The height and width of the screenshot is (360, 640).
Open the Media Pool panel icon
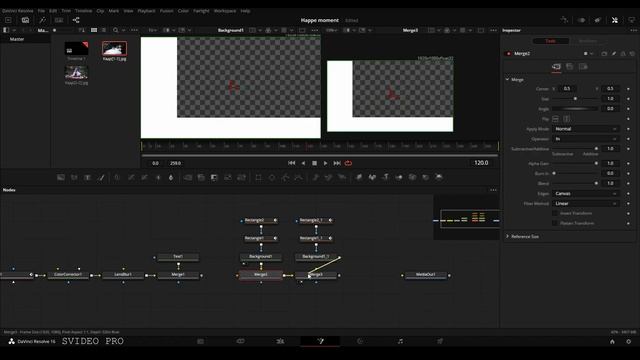(x=25, y=20)
